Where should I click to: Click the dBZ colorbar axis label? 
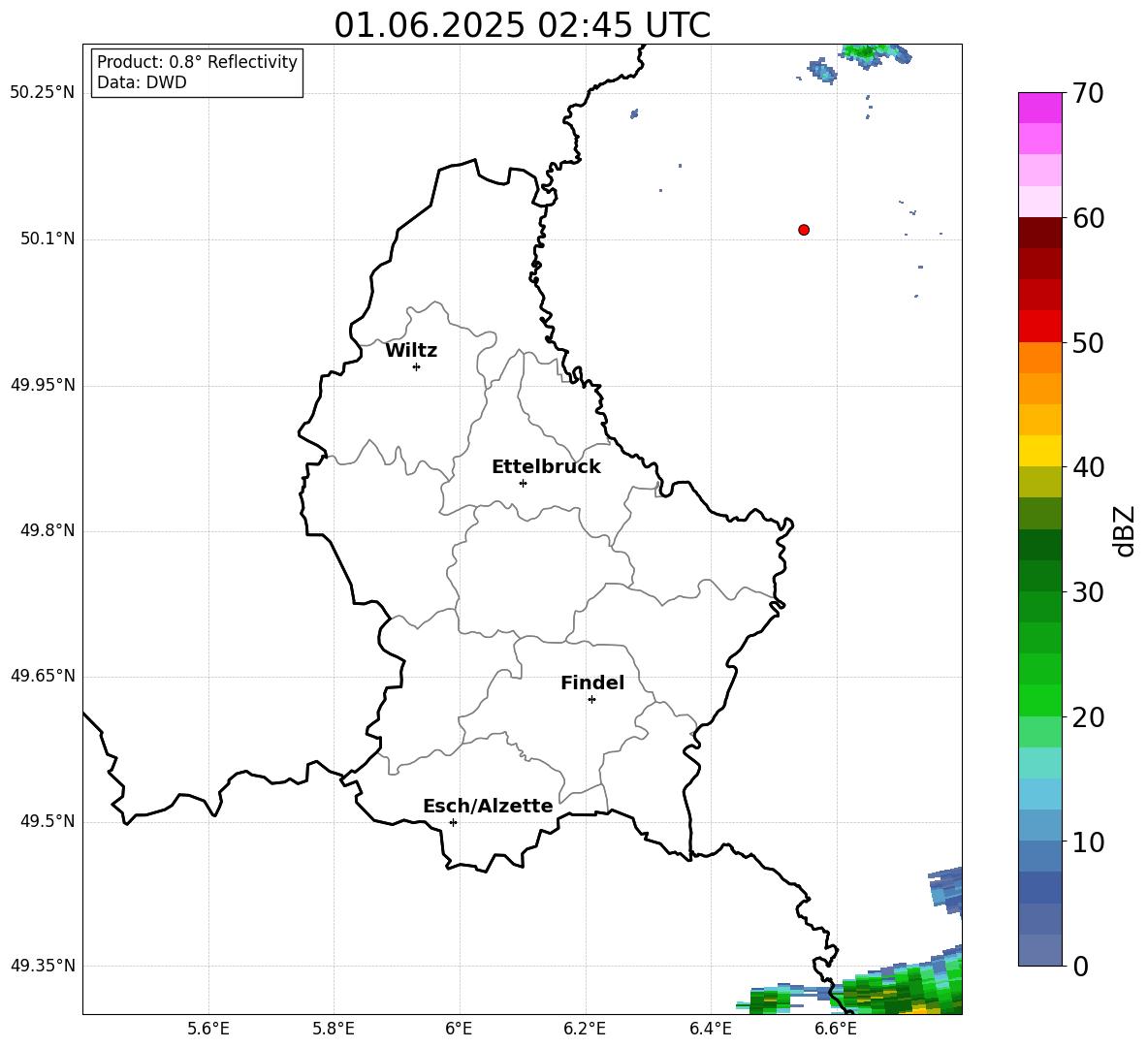click(1124, 530)
